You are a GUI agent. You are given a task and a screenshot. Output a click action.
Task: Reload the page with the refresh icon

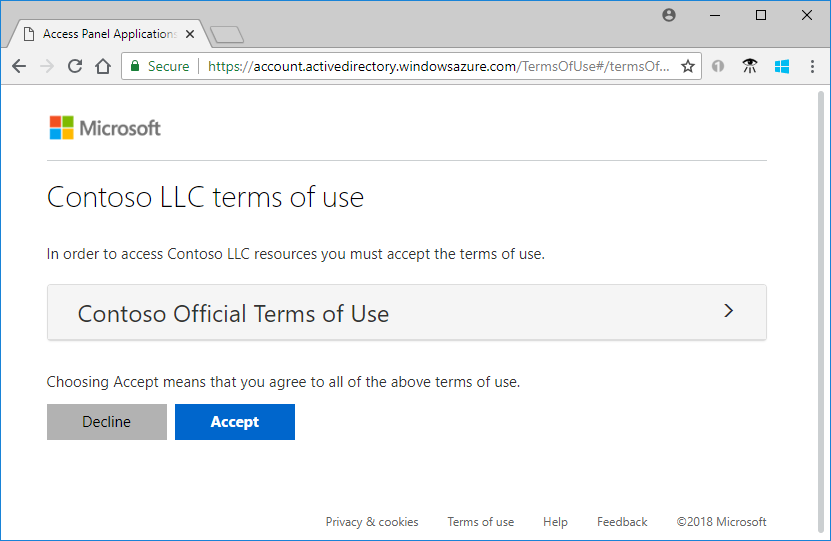click(75, 66)
